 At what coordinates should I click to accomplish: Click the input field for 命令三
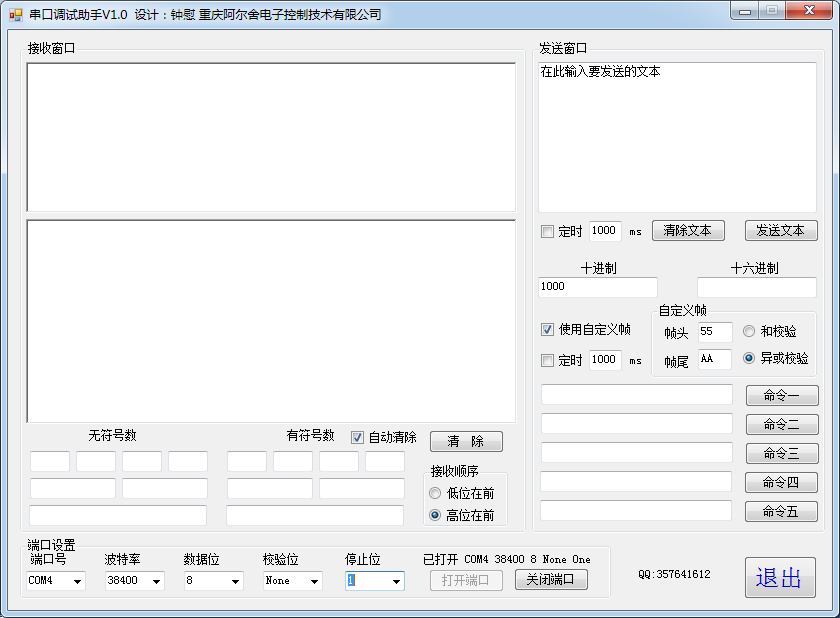[x=636, y=453]
